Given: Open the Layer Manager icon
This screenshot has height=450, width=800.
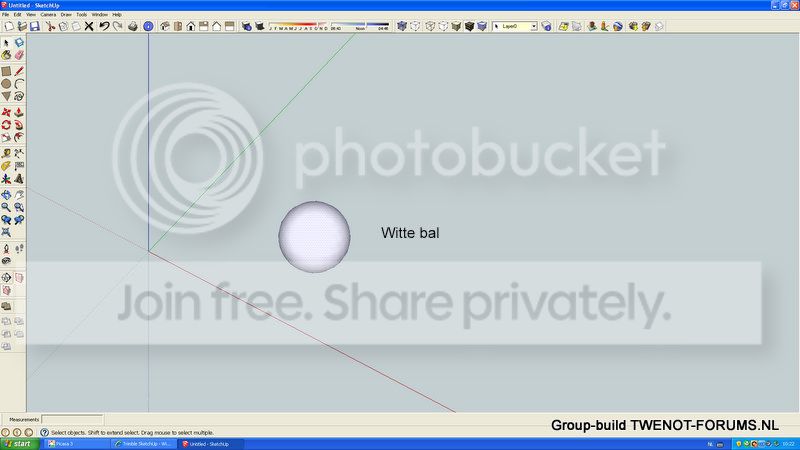Looking at the screenshot, I should tap(546, 26).
